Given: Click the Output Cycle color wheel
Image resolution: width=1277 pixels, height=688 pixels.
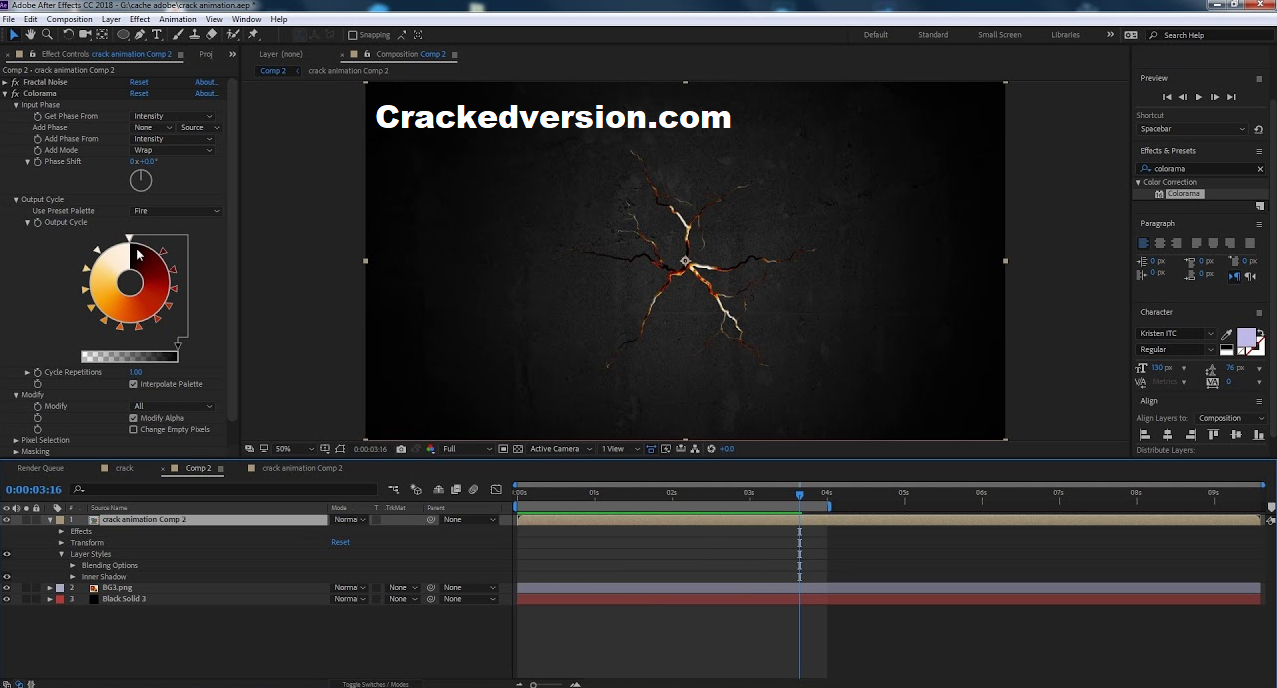Looking at the screenshot, I should pos(130,283).
